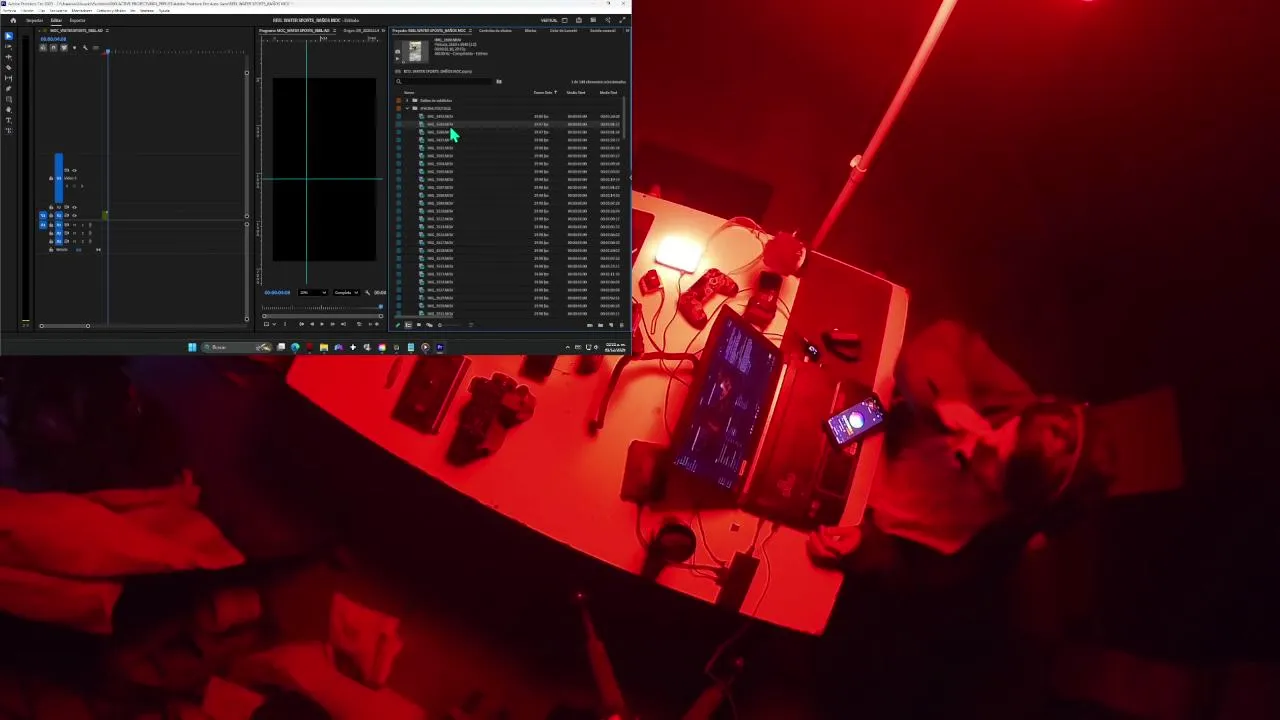
Task: Toggle V1 track output eye
Action: pyautogui.click(x=74, y=215)
